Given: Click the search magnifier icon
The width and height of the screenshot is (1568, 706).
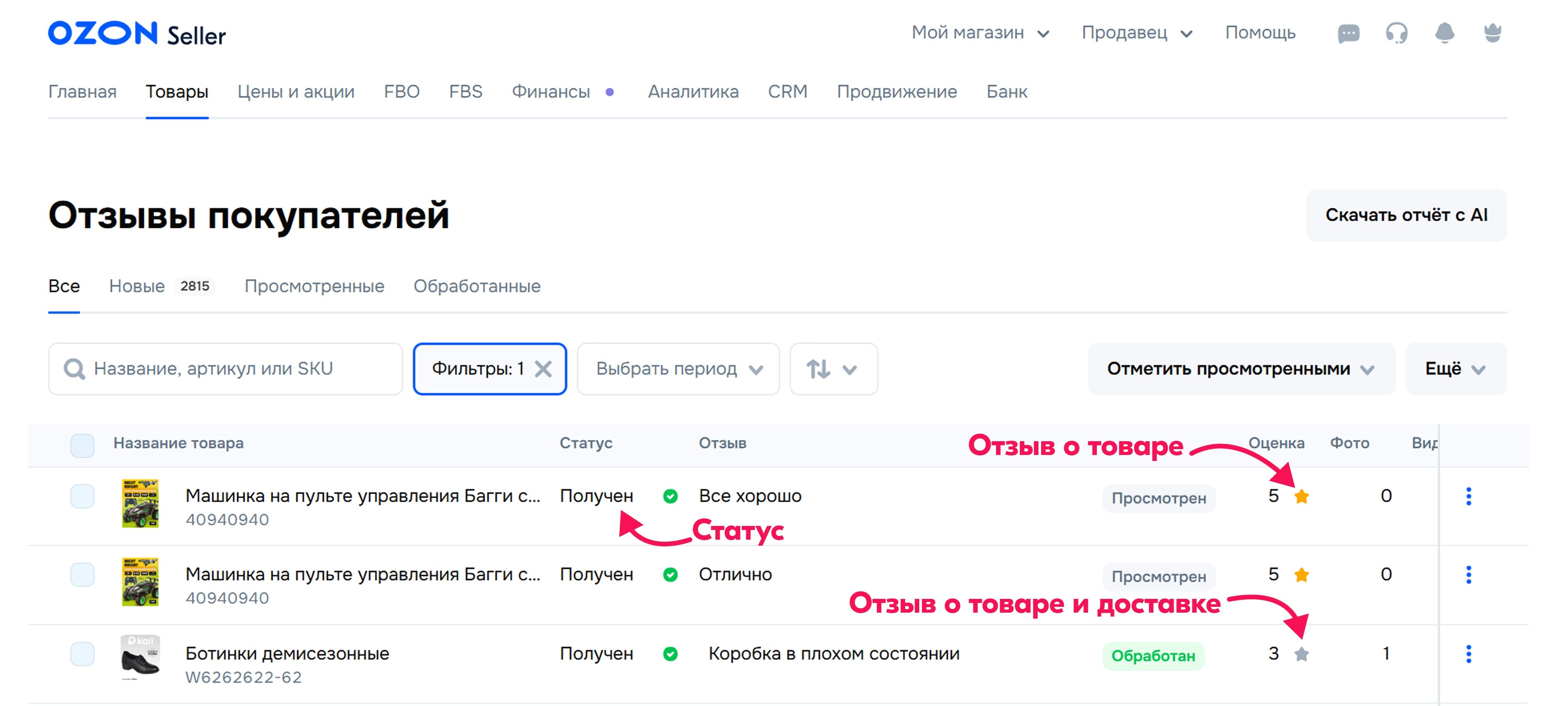Looking at the screenshot, I should pos(74,369).
